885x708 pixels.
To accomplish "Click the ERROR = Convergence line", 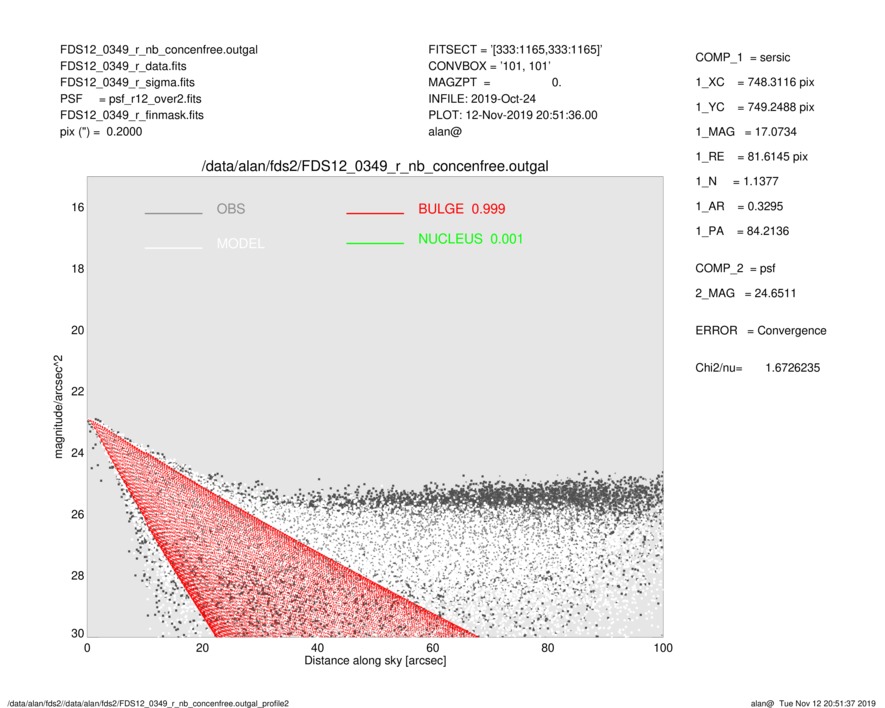I will (761, 331).
